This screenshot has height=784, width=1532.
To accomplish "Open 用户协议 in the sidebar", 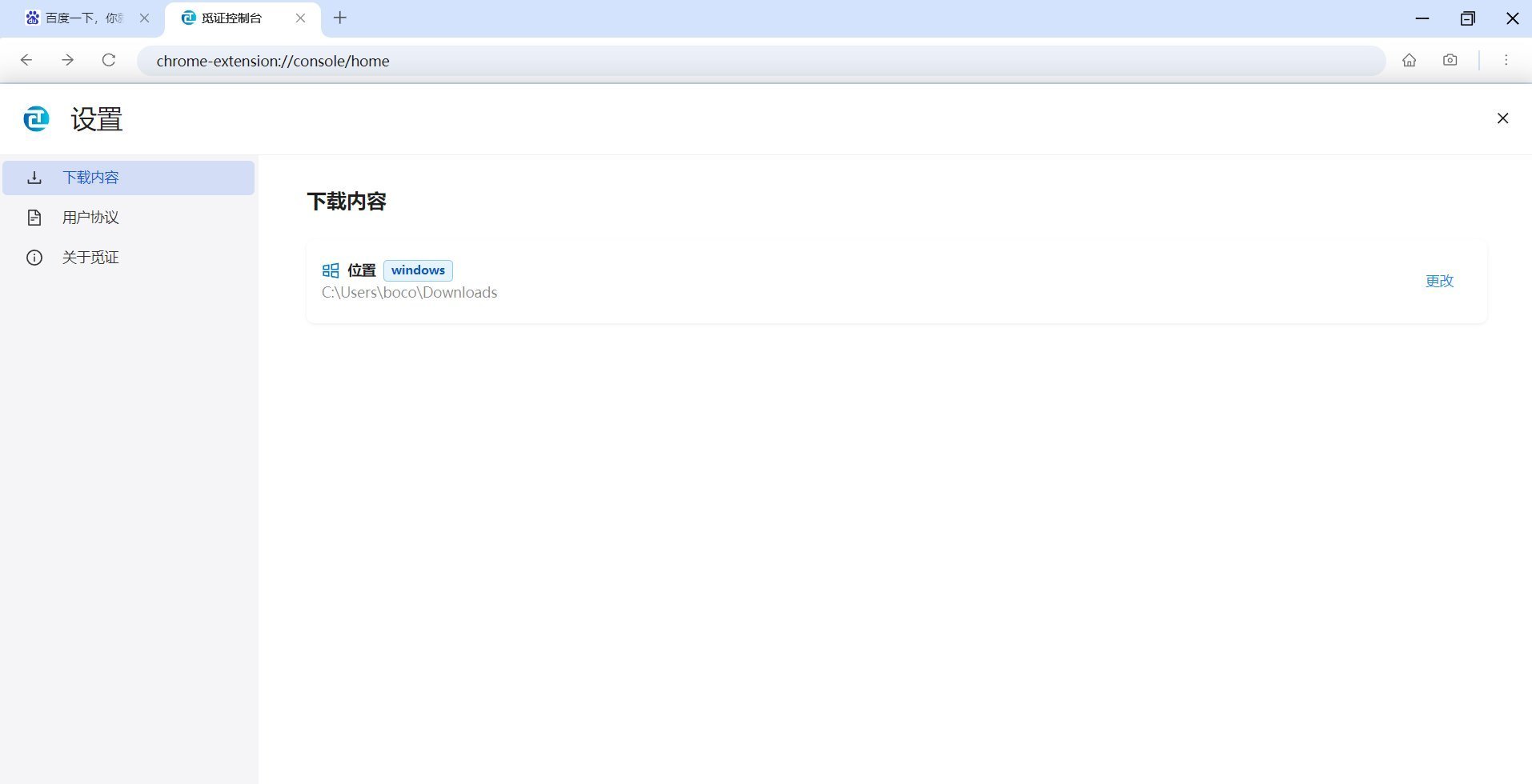I will (90, 218).
